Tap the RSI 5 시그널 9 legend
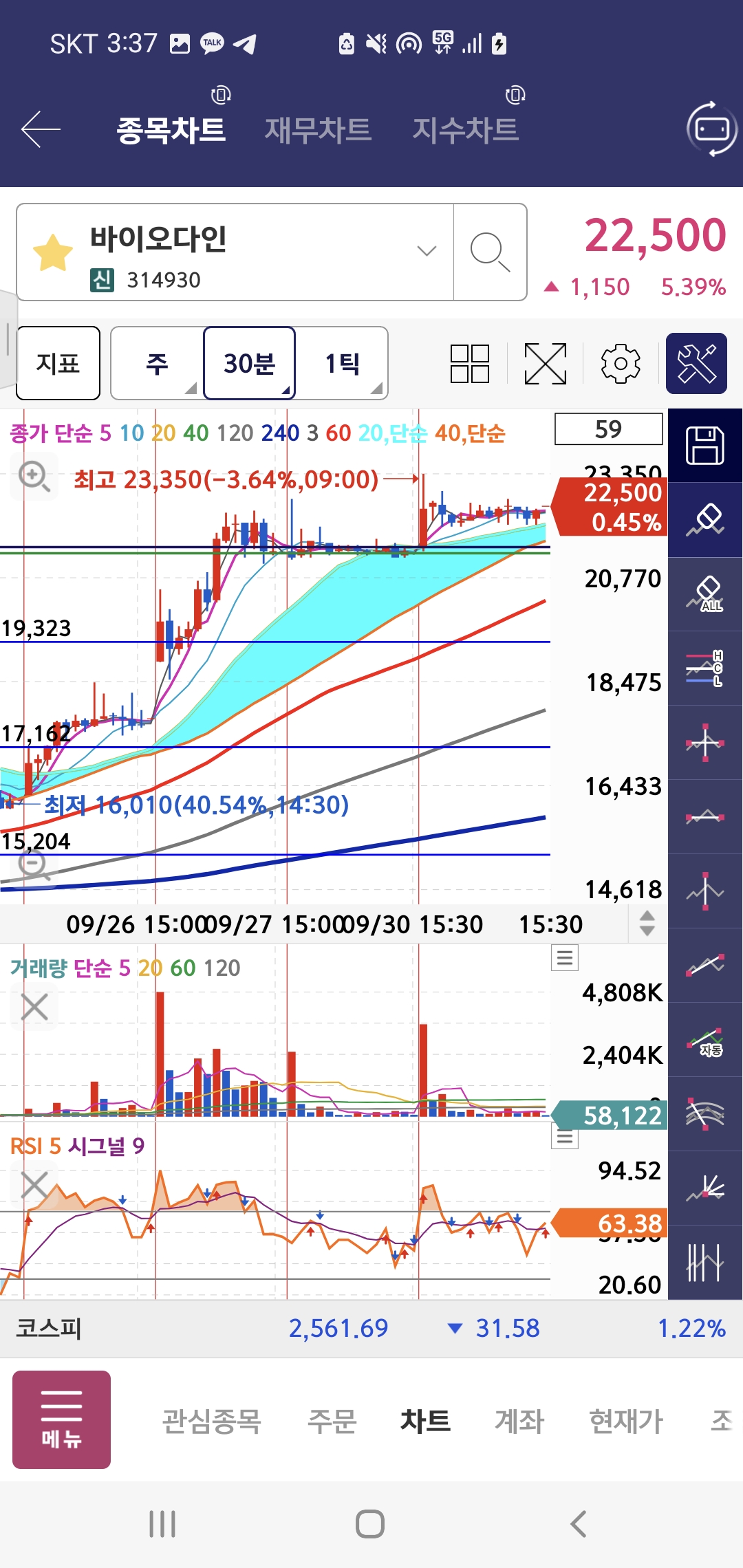The width and height of the screenshot is (743, 1568). coord(77,1146)
